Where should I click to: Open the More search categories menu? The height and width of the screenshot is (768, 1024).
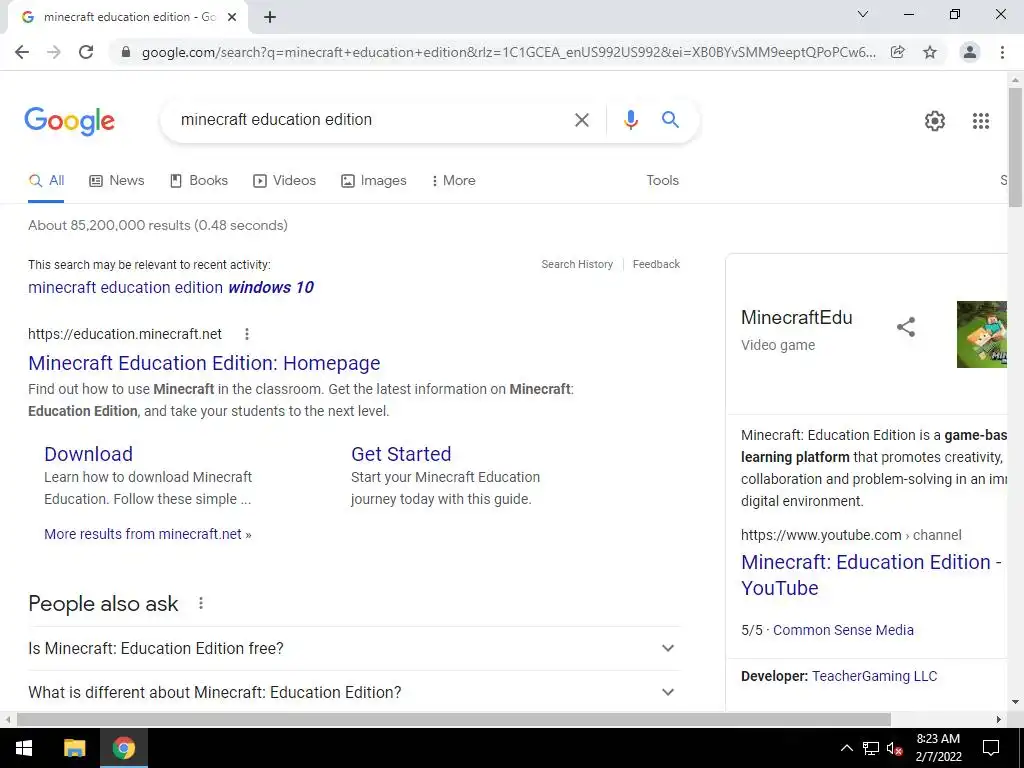tap(453, 181)
